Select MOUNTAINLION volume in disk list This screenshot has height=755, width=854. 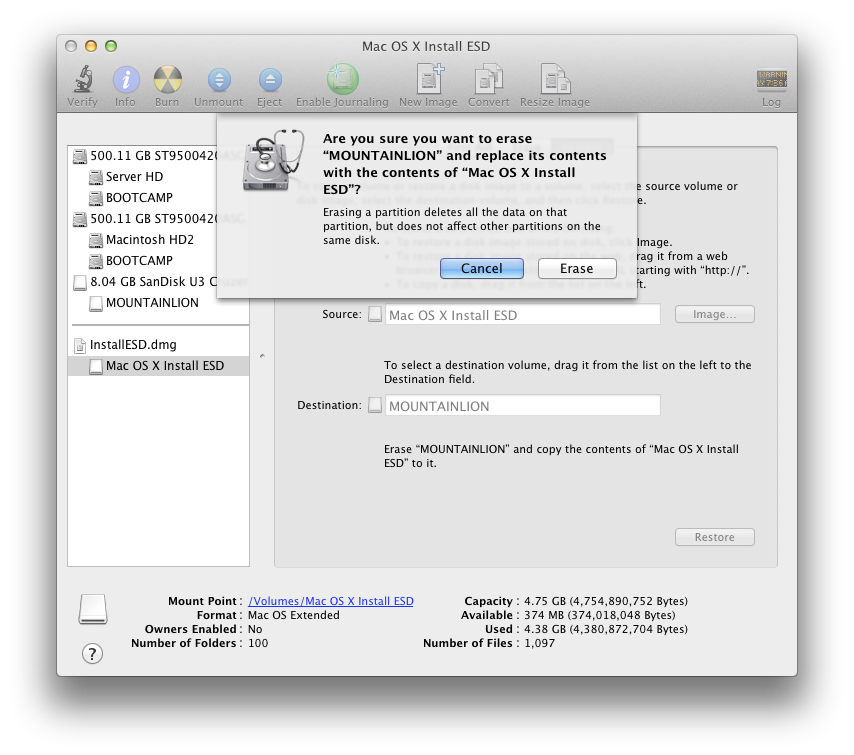pos(151,303)
